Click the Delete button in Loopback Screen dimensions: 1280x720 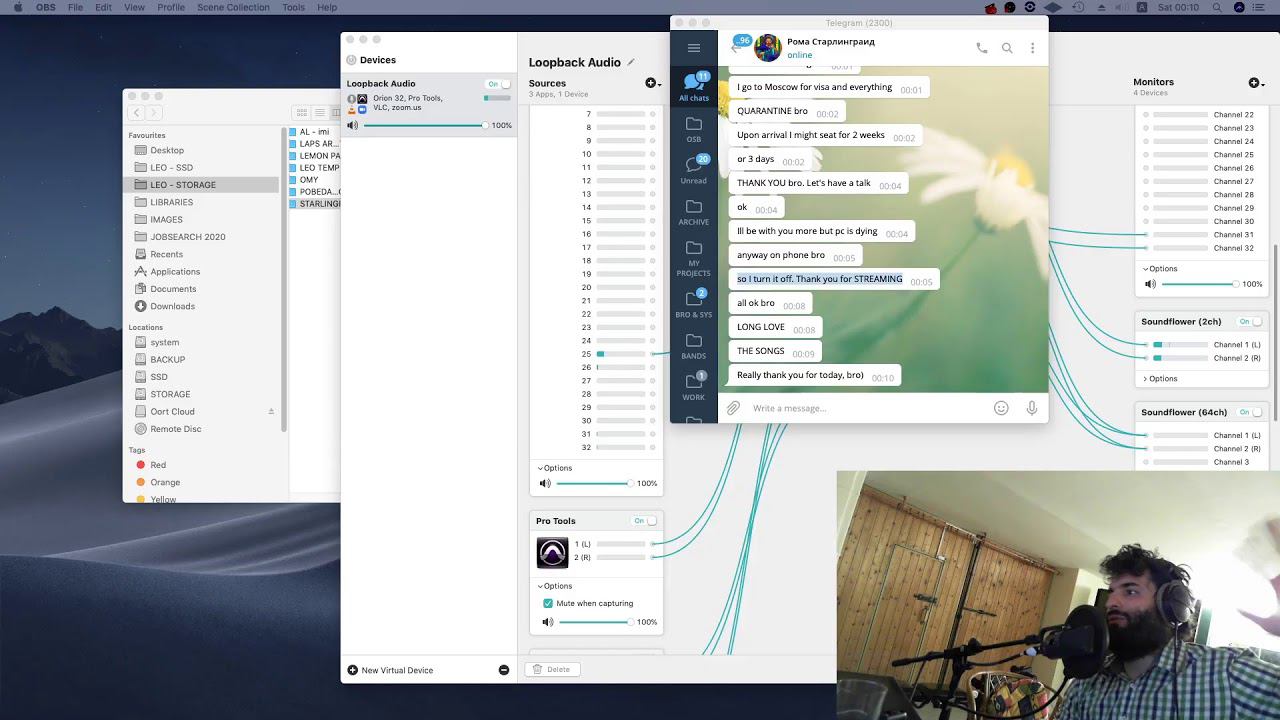(552, 670)
